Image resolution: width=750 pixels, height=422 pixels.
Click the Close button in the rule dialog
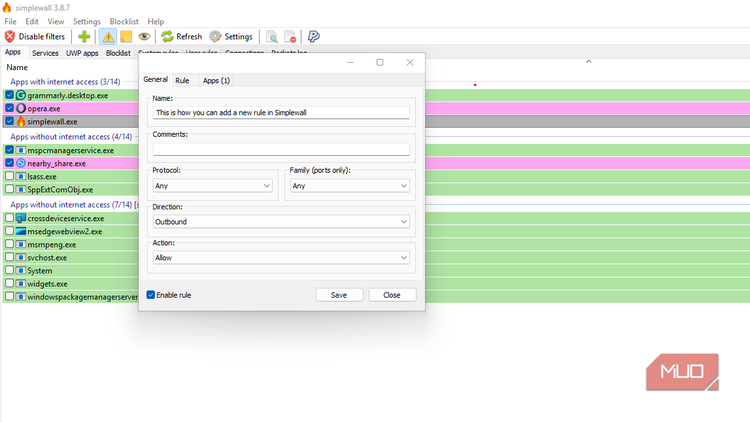coord(392,295)
